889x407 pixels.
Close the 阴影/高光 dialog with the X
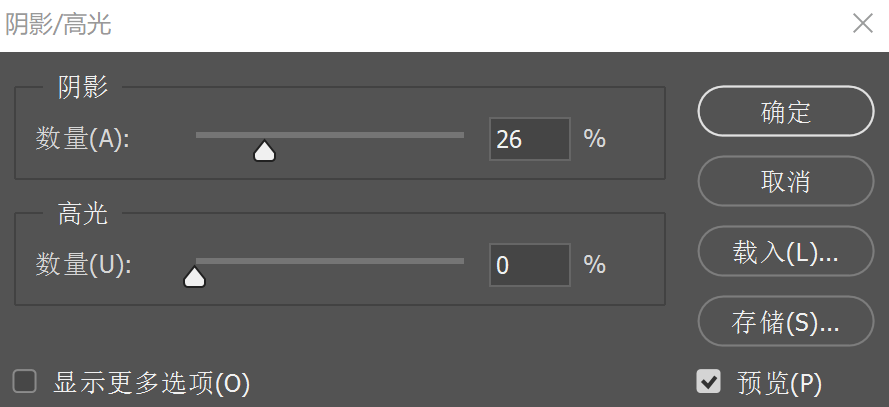coord(862,24)
